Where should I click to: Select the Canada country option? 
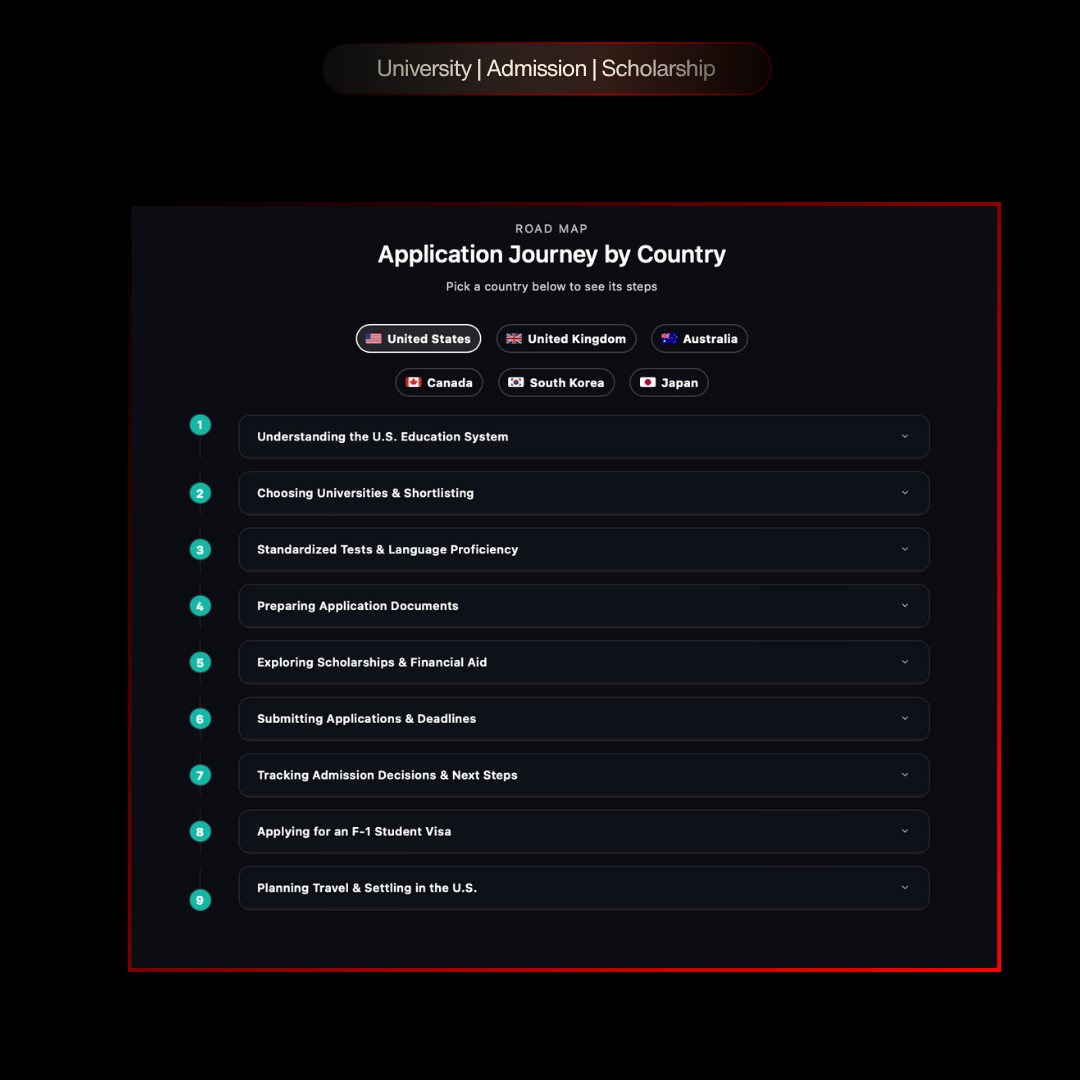[x=439, y=382]
